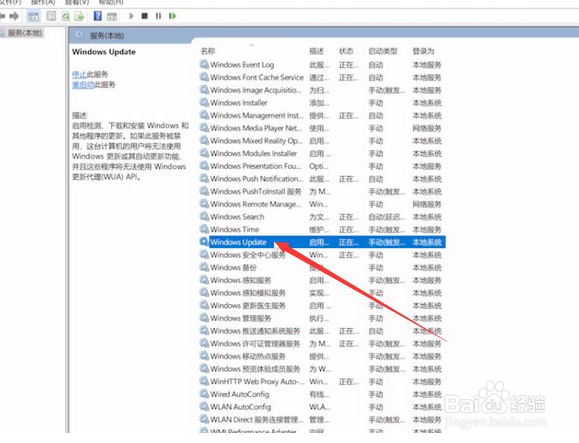Click gear icon of Windows Image Acquisition
The image size is (579, 443).
[x=204, y=90]
